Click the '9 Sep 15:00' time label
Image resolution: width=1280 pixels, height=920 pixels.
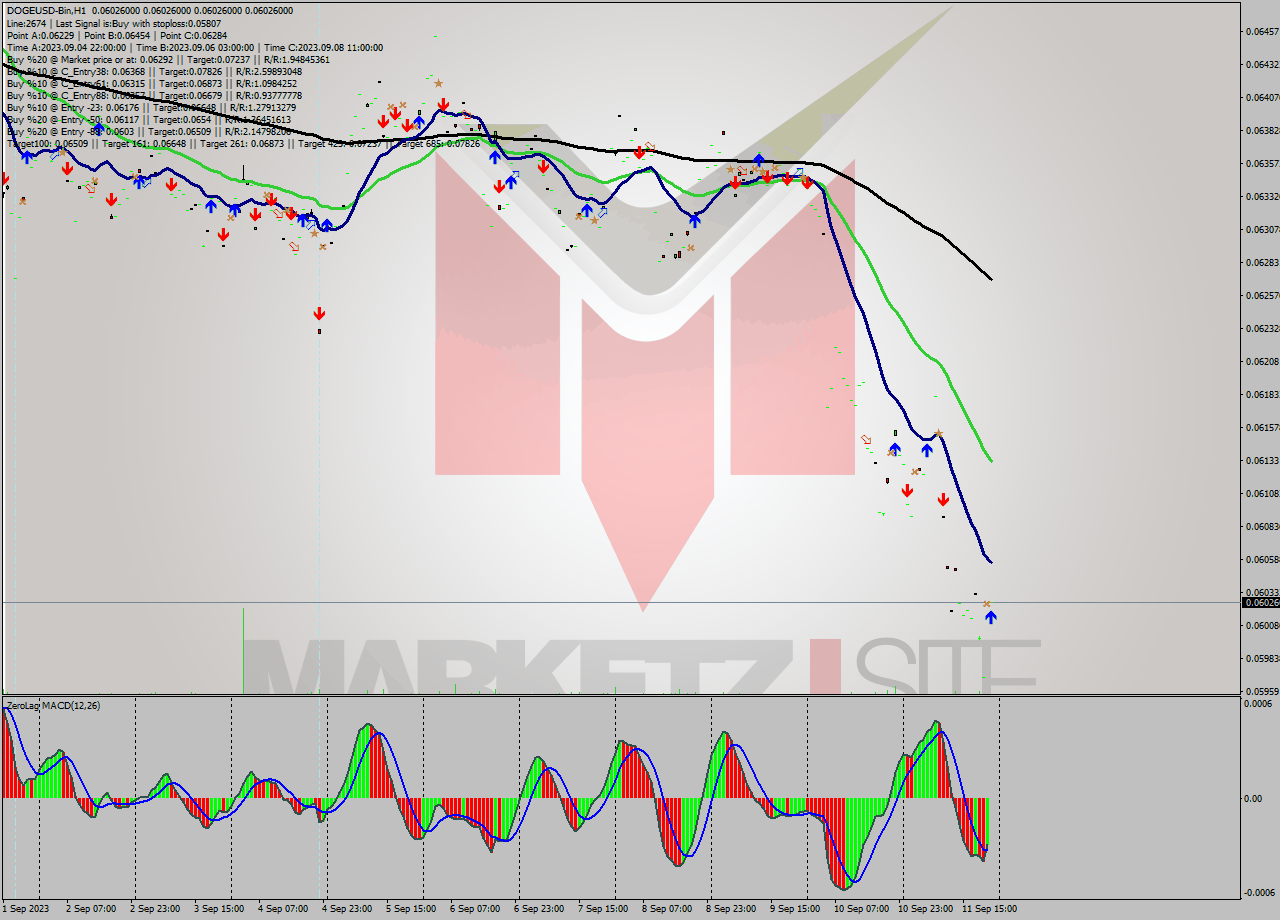[x=795, y=909]
